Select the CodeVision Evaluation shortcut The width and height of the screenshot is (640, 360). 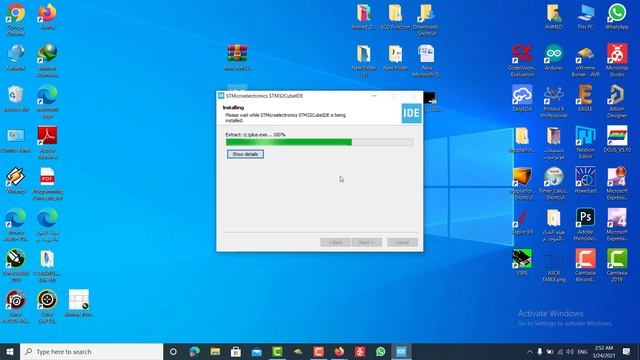(522, 60)
